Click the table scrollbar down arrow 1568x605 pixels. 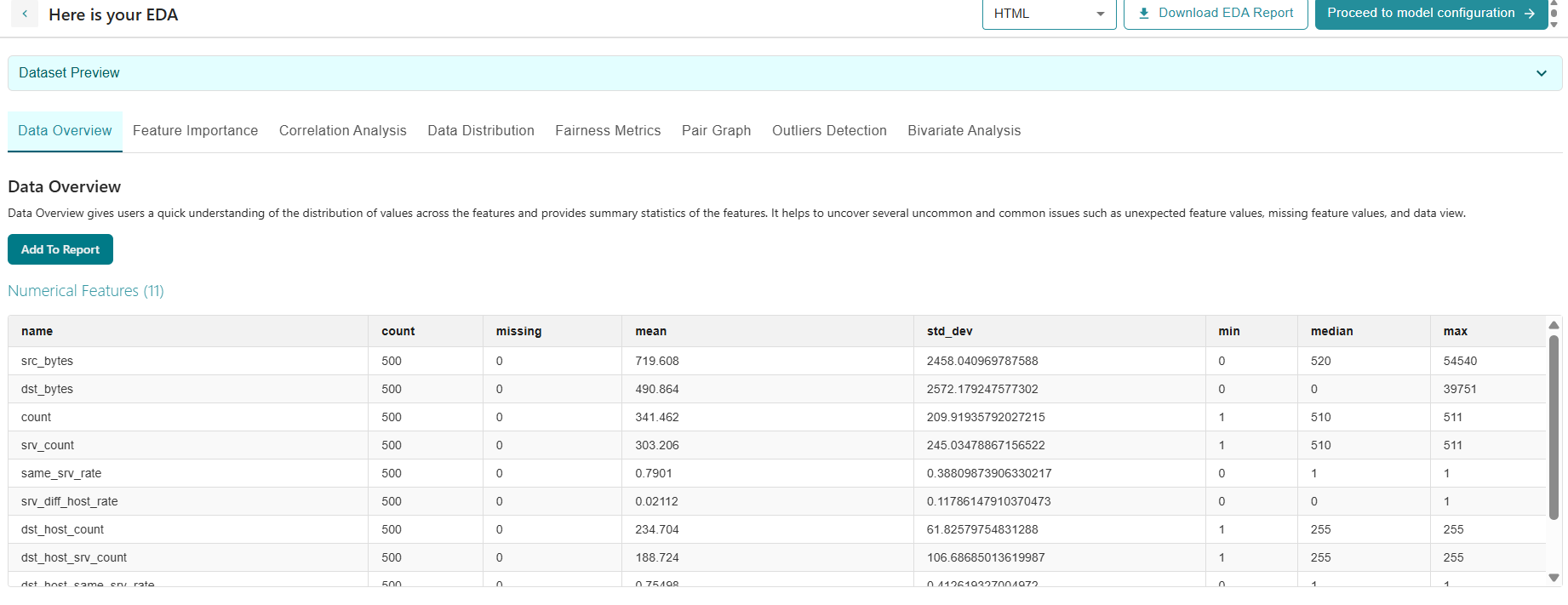coord(1554,578)
